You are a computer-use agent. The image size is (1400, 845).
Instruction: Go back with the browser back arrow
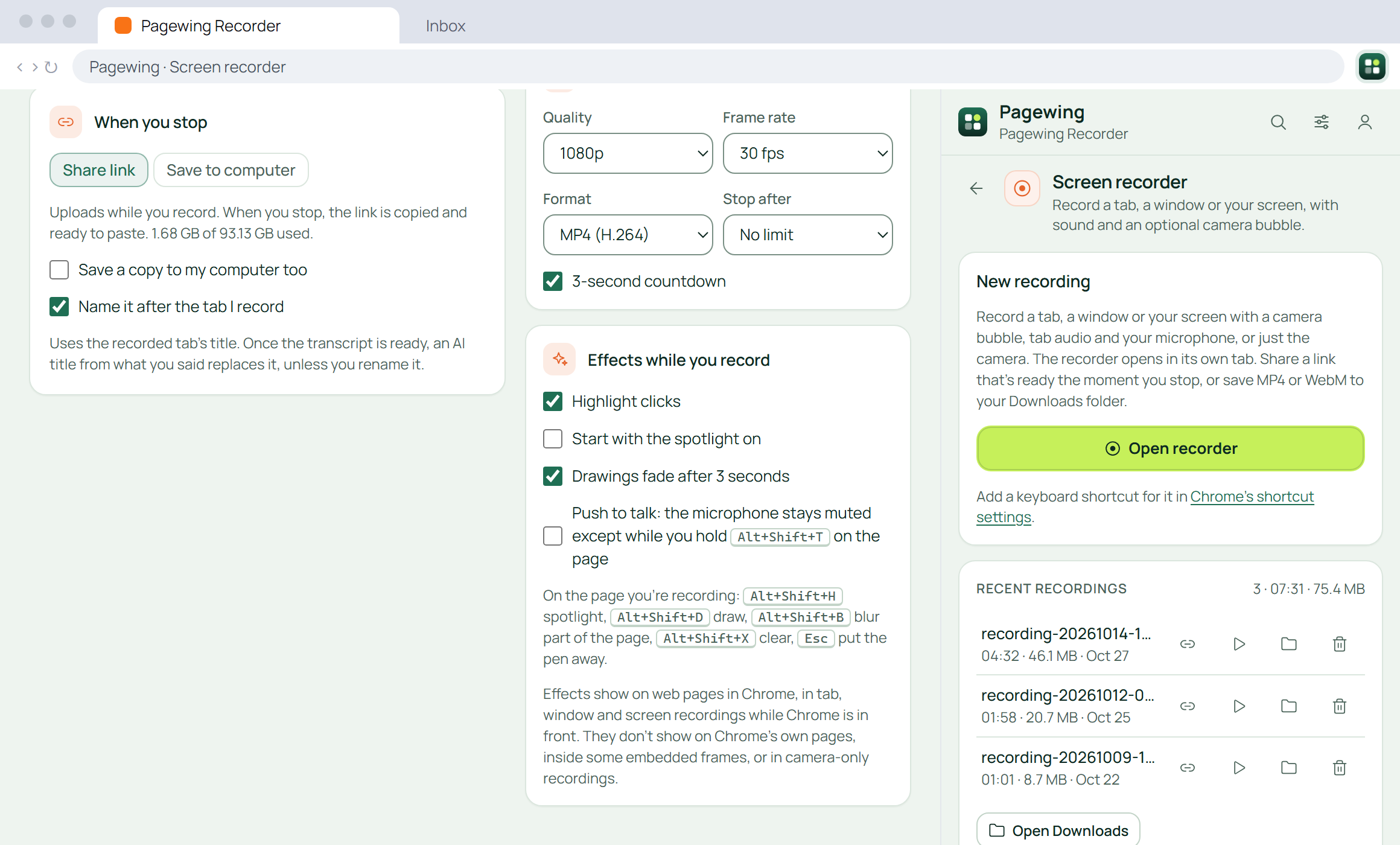pyautogui.click(x=20, y=67)
